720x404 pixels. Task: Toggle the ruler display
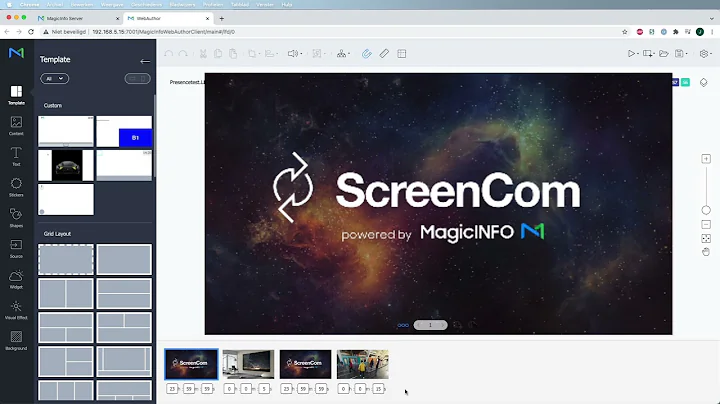click(x=384, y=54)
